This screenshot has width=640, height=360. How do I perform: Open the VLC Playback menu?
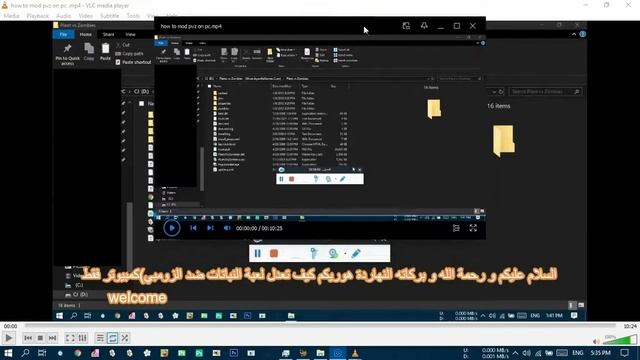(x=38, y=16)
